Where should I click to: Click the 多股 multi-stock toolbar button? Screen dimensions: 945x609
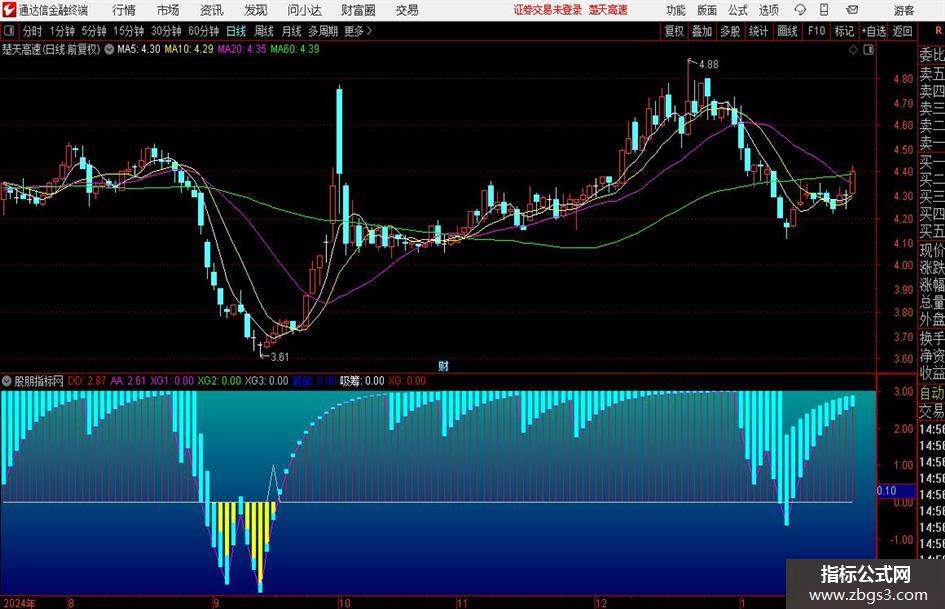pyautogui.click(x=730, y=31)
